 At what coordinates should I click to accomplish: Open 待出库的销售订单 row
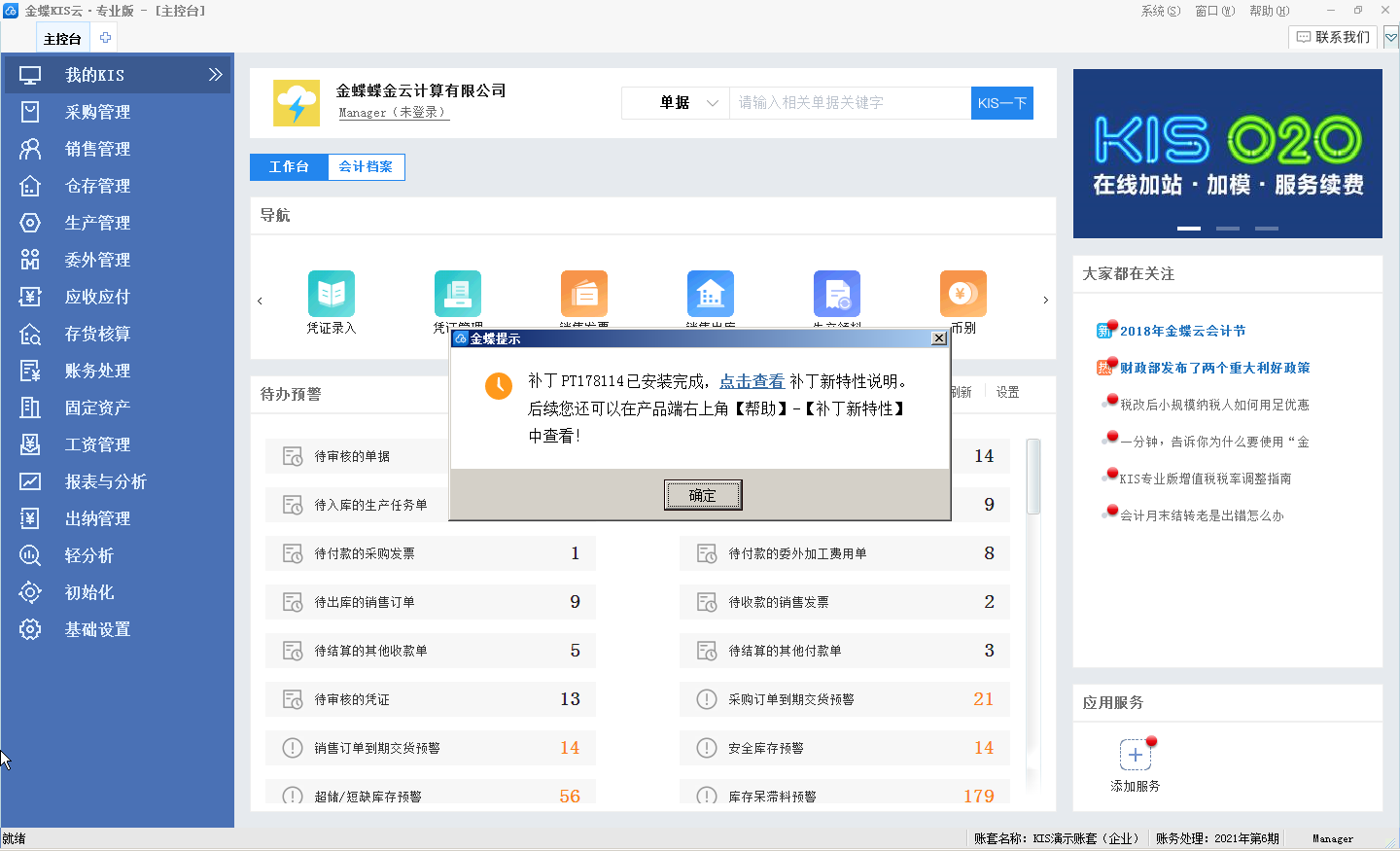[431, 602]
